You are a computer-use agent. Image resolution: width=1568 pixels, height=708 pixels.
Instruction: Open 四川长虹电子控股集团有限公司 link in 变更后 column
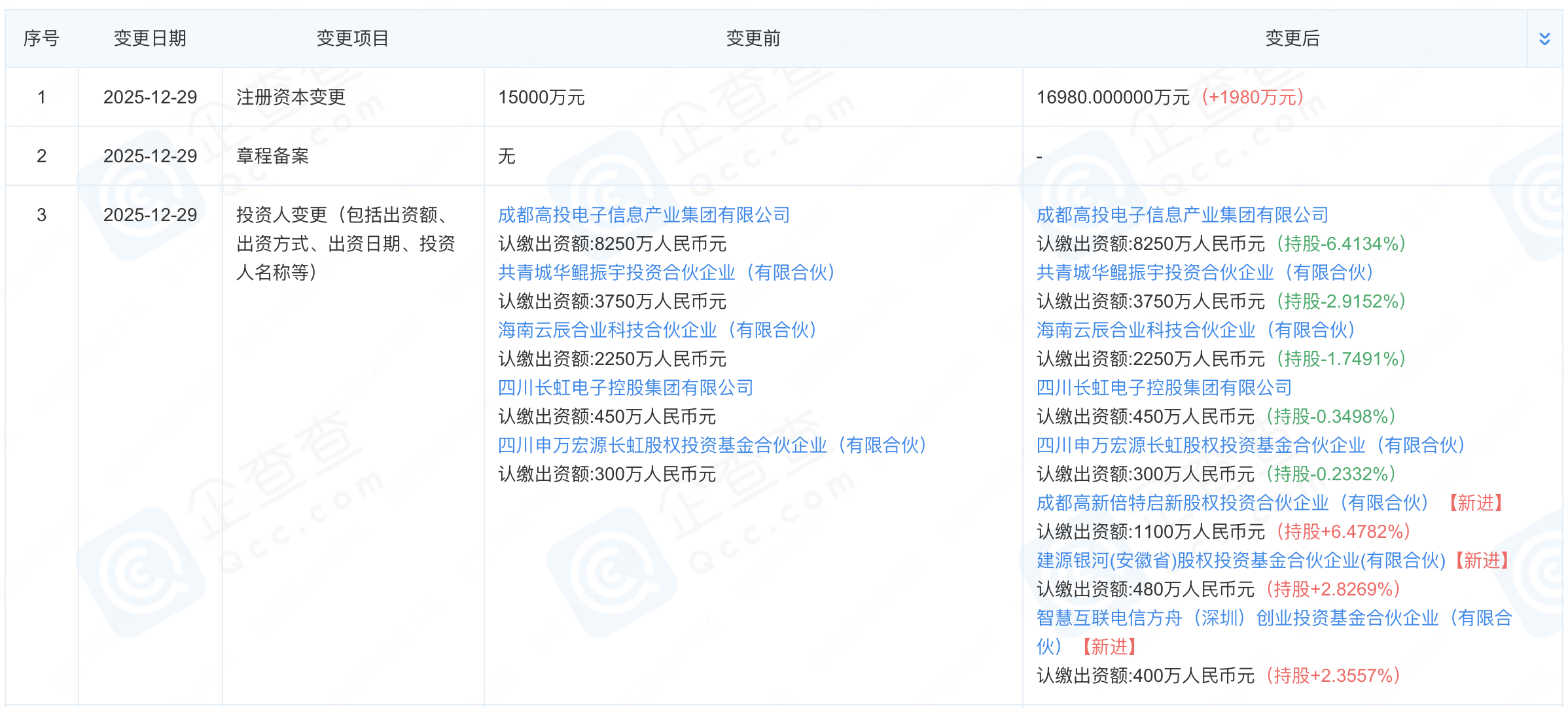[1164, 387]
